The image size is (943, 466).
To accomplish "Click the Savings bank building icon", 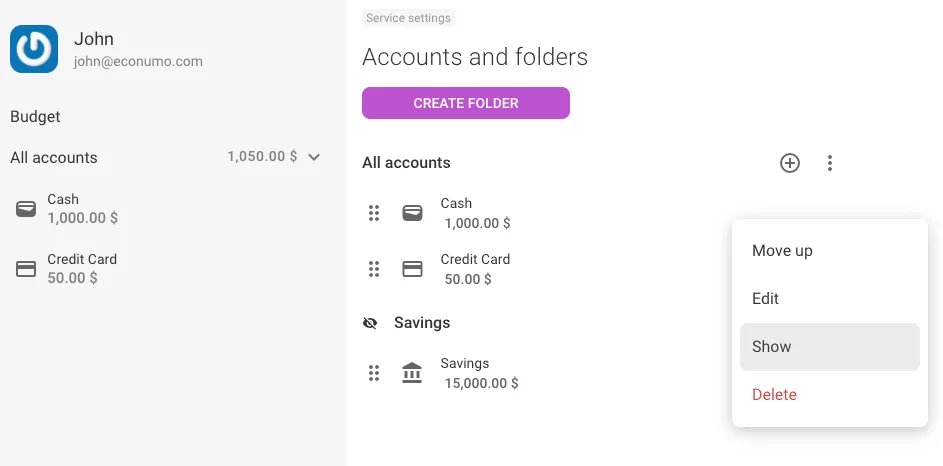I will click(x=412, y=373).
